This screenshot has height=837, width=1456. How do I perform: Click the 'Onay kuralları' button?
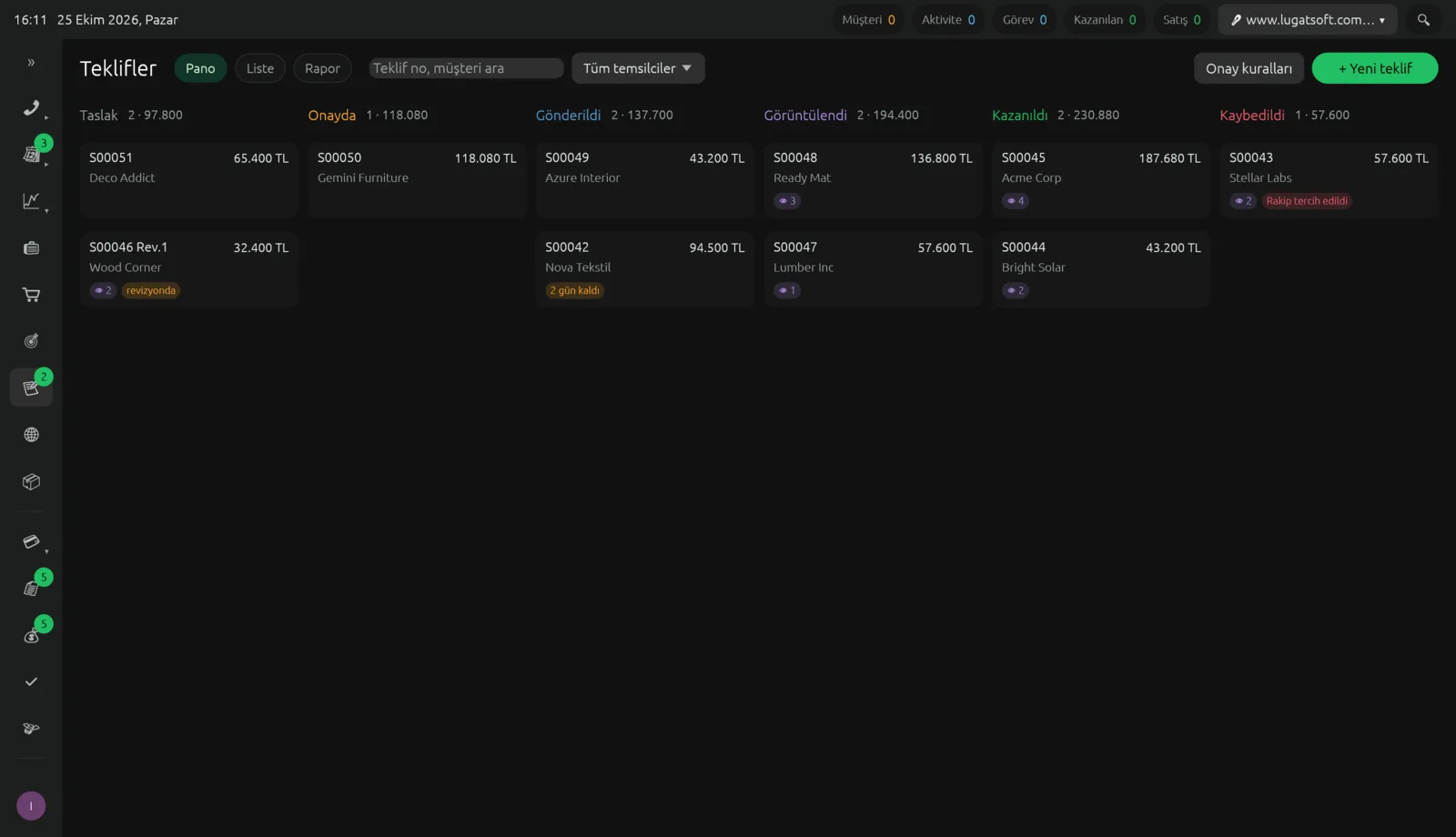coord(1249,68)
